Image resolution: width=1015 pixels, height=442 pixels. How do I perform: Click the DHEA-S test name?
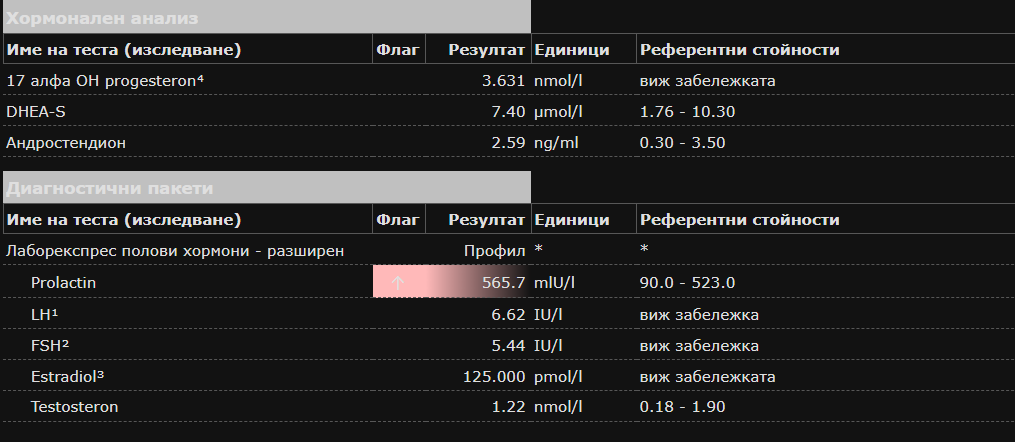click(x=36, y=111)
